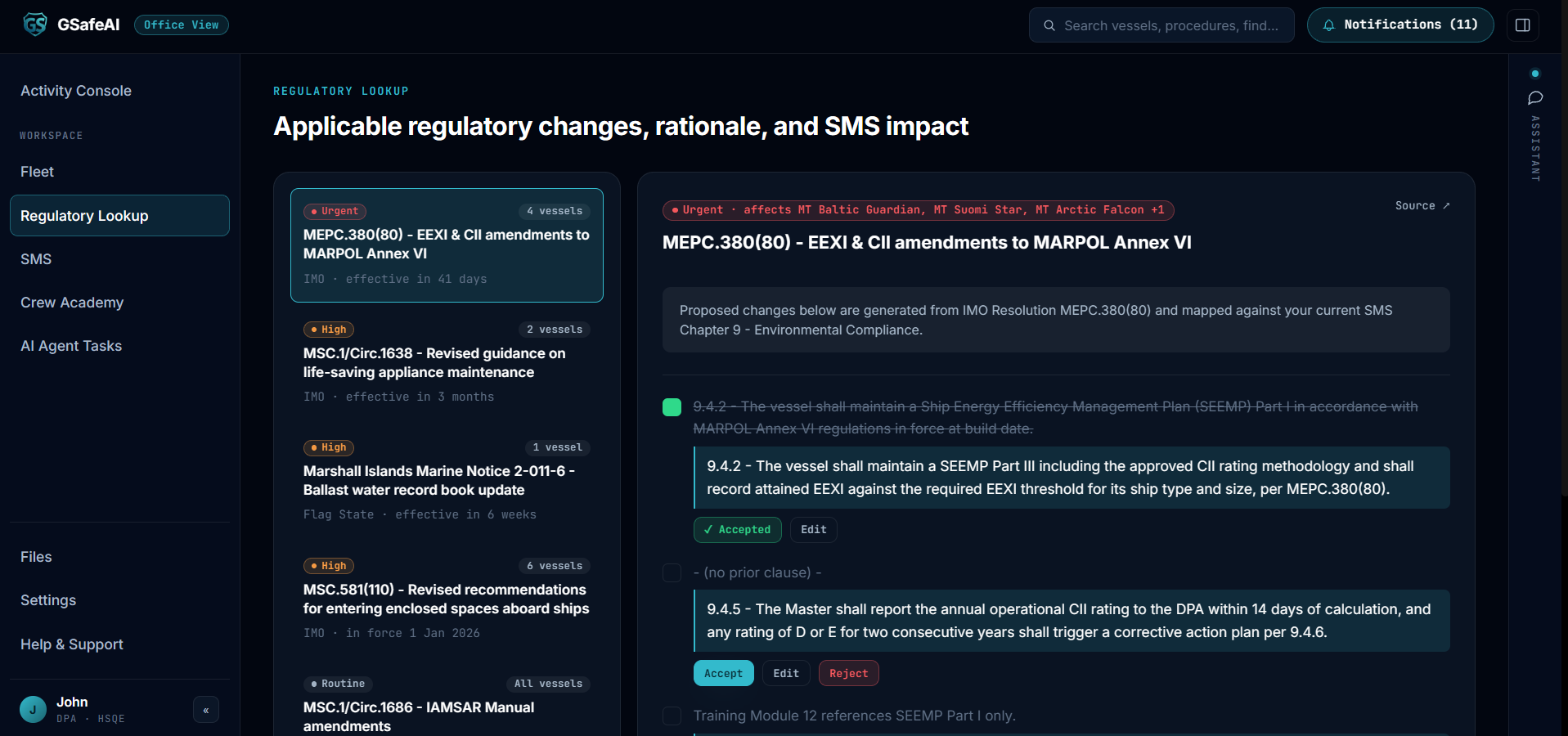Image resolution: width=1568 pixels, height=736 pixels.
Task: Open Settings page
Action: [x=119, y=600]
